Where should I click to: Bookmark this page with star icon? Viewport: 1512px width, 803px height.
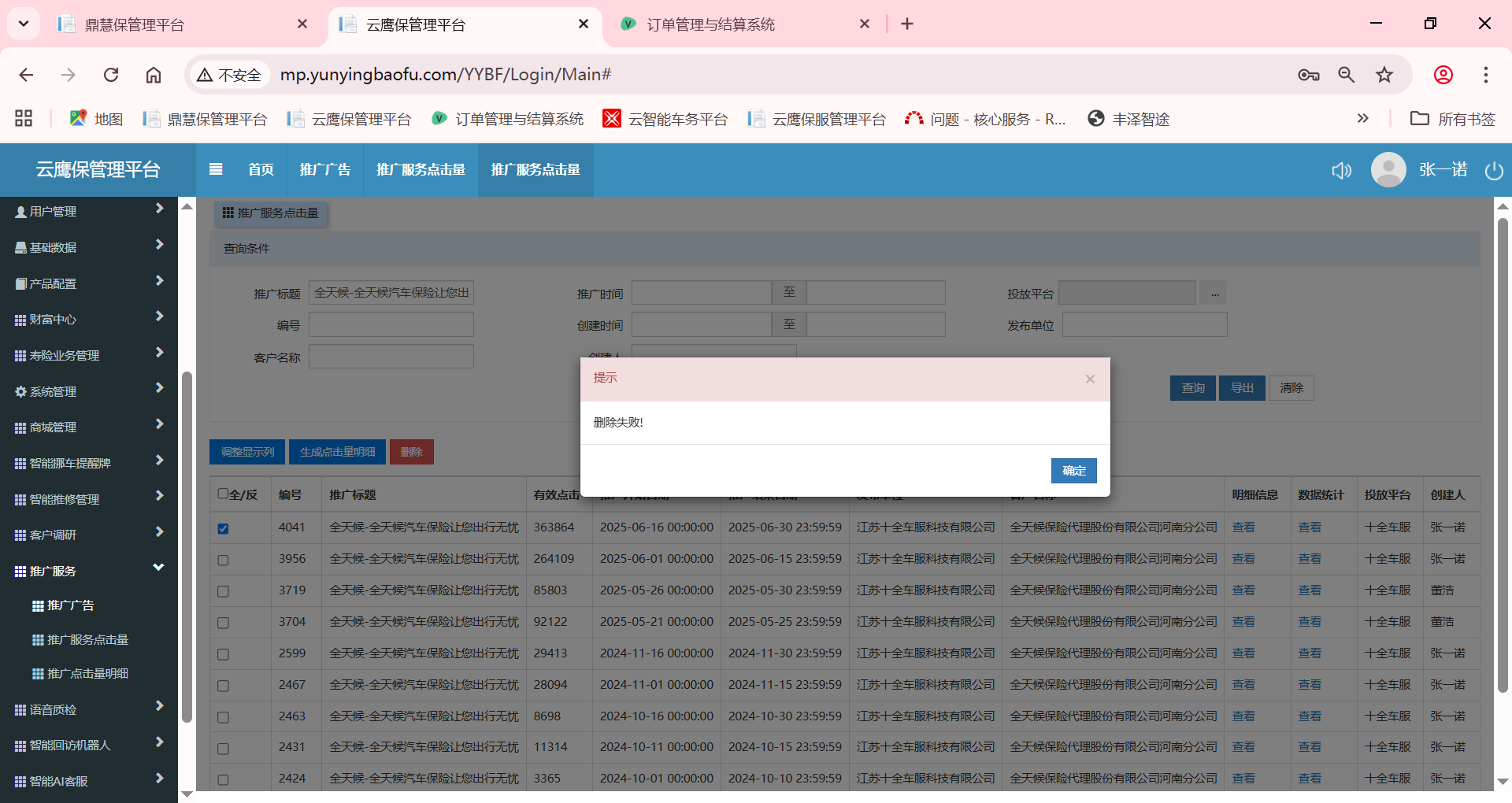pyautogui.click(x=1384, y=75)
